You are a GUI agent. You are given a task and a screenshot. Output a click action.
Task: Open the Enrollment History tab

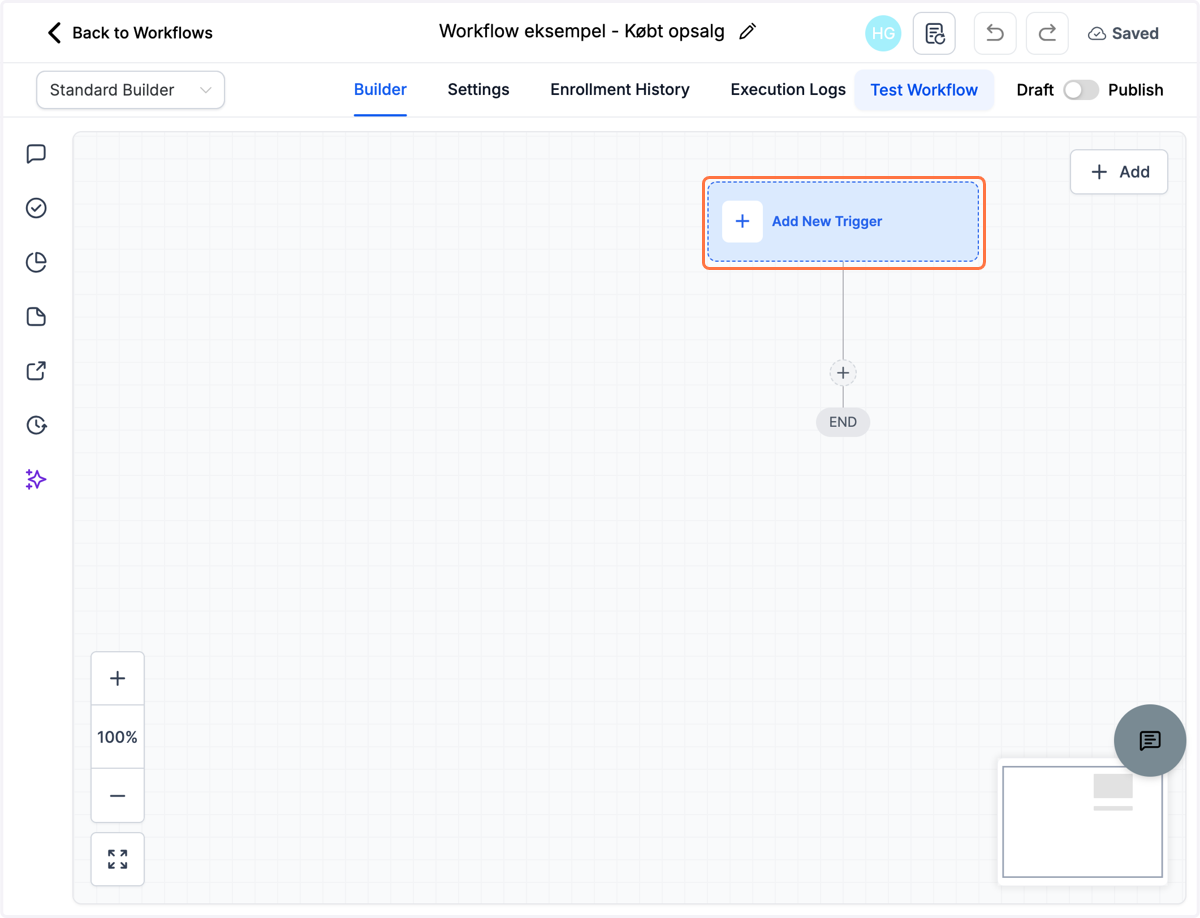620,90
